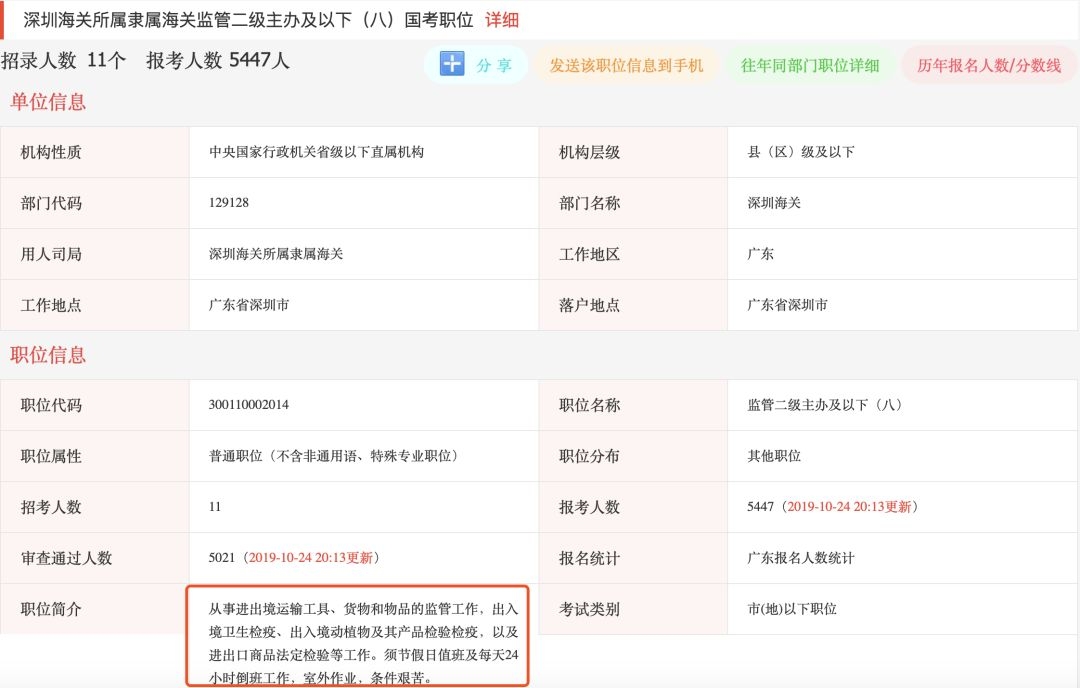
Task: Click the 报名统计 label cell
Action: [633, 559]
